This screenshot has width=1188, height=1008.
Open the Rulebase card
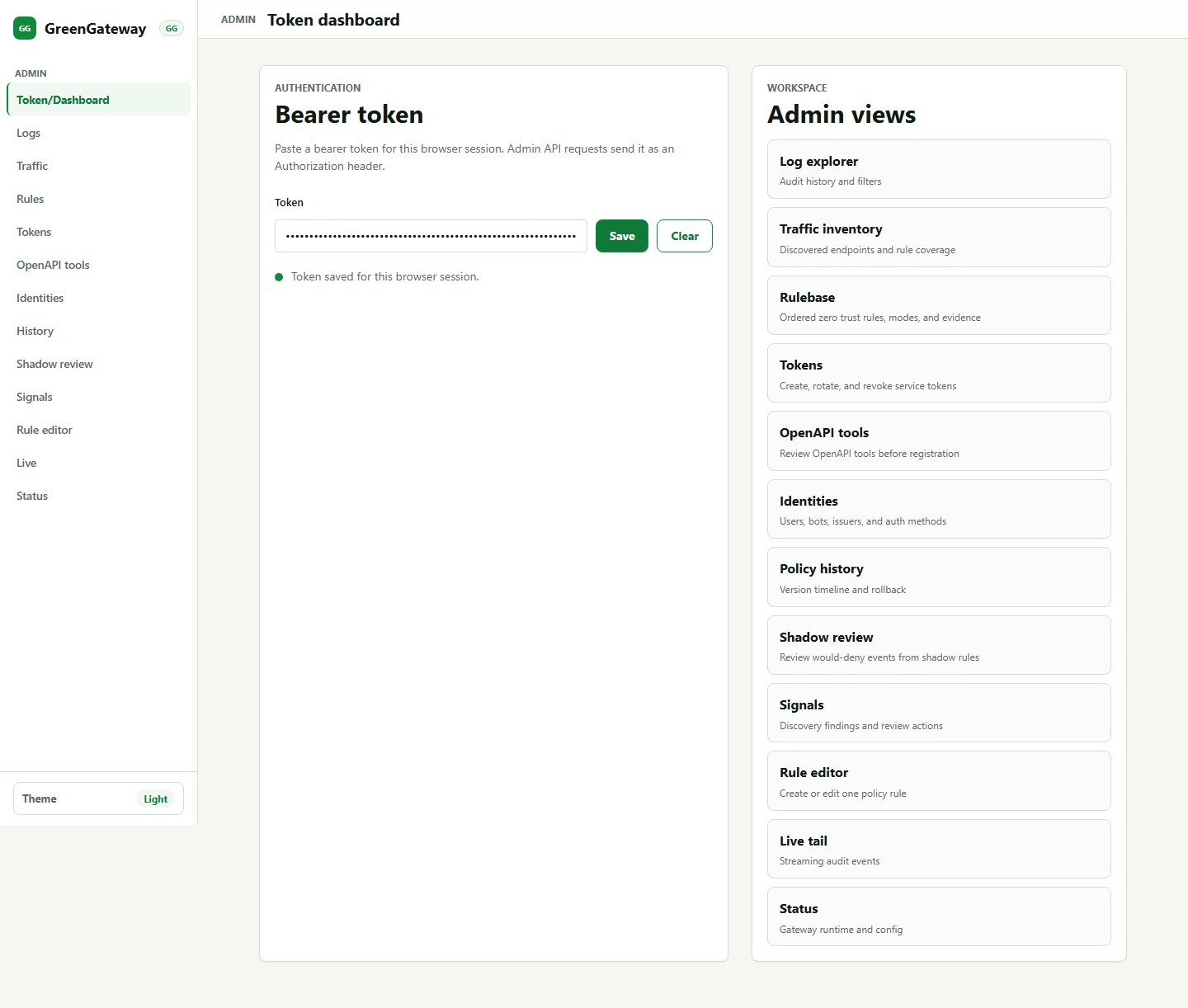[939, 305]
